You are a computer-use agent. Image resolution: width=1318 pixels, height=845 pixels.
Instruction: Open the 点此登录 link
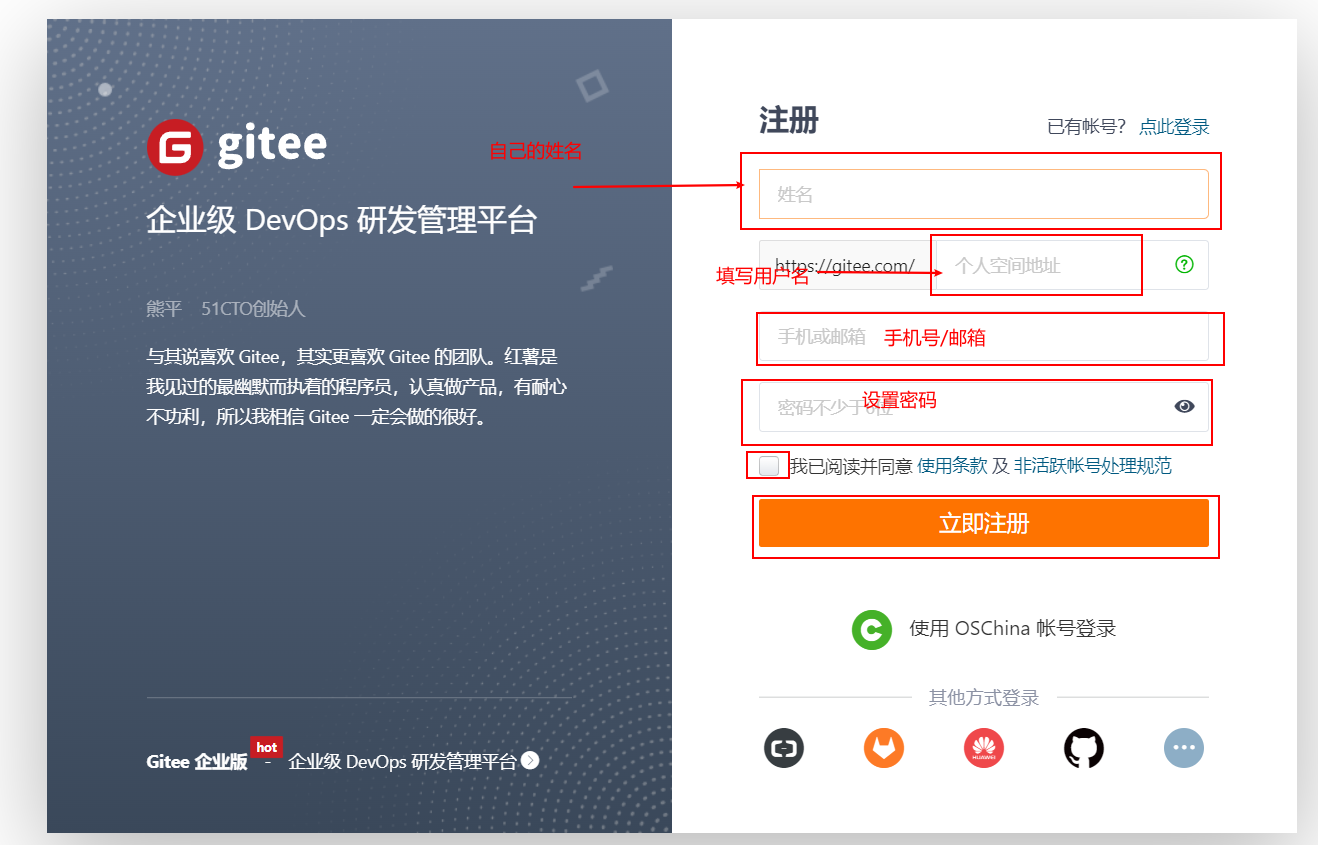point(1174,127)
